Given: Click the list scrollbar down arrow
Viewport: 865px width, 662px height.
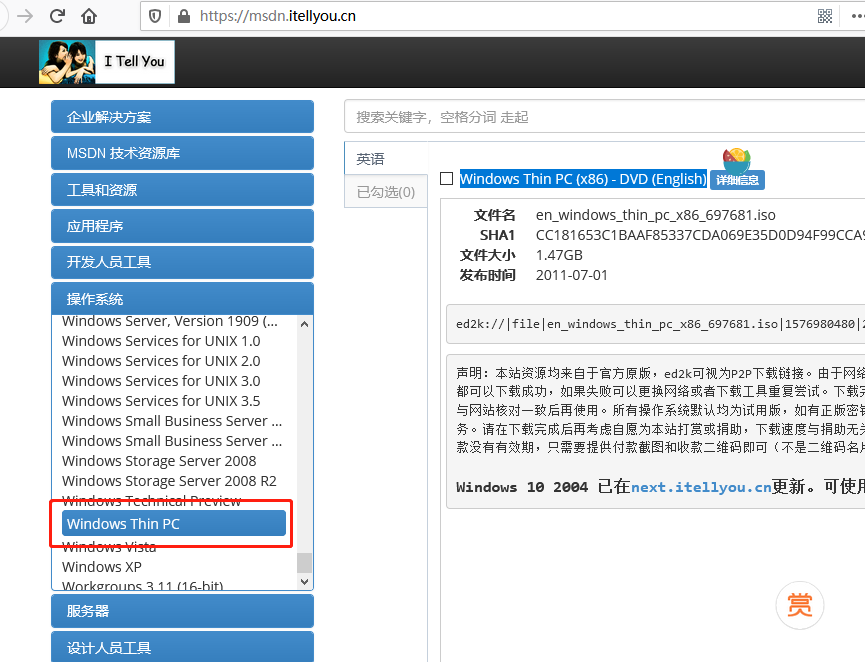Looking at the screenshot, I should tap(305, 581).
